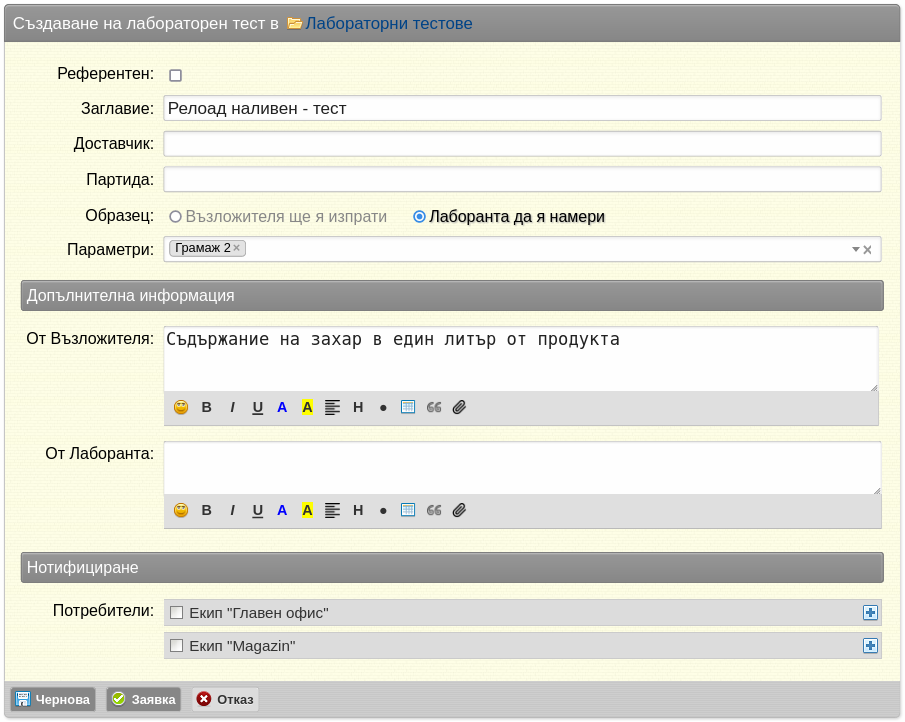Image resolution: width=905 pixels, height=722 pixels.
Task: Apply bold in От Възложителя editor
Action: click(207, 407)
